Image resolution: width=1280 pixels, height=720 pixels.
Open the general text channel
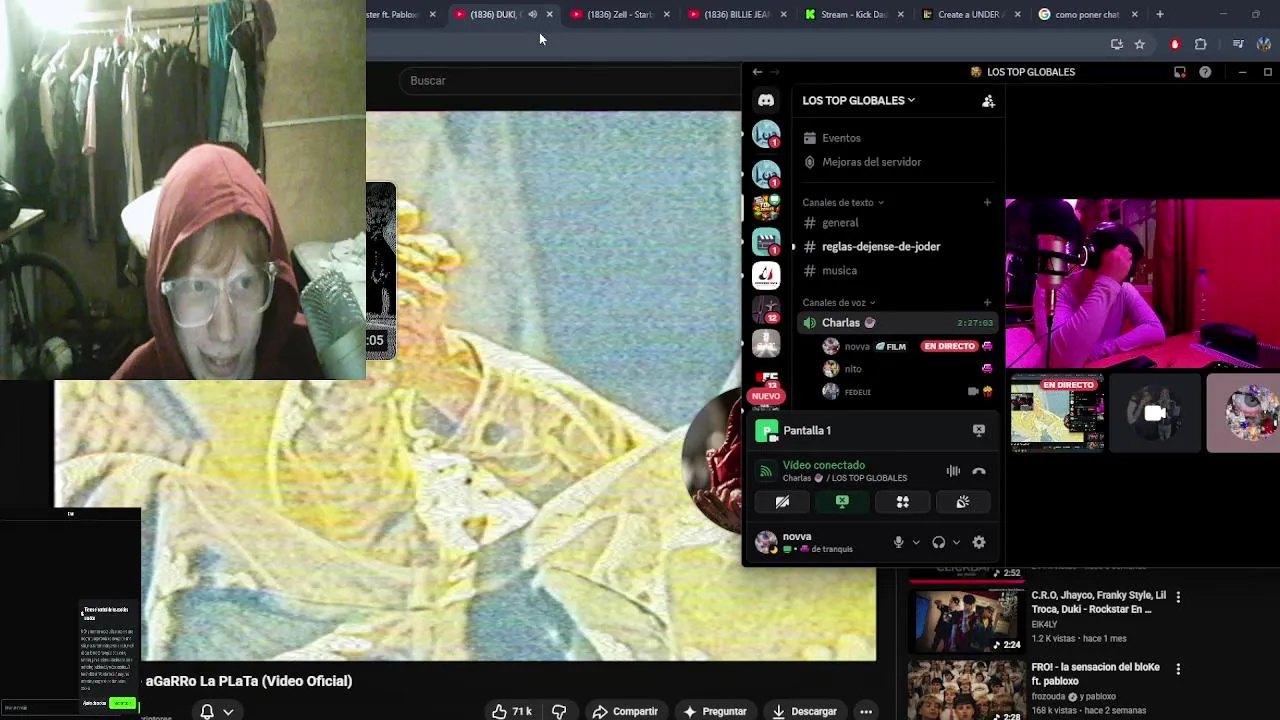tap(840, 223)
